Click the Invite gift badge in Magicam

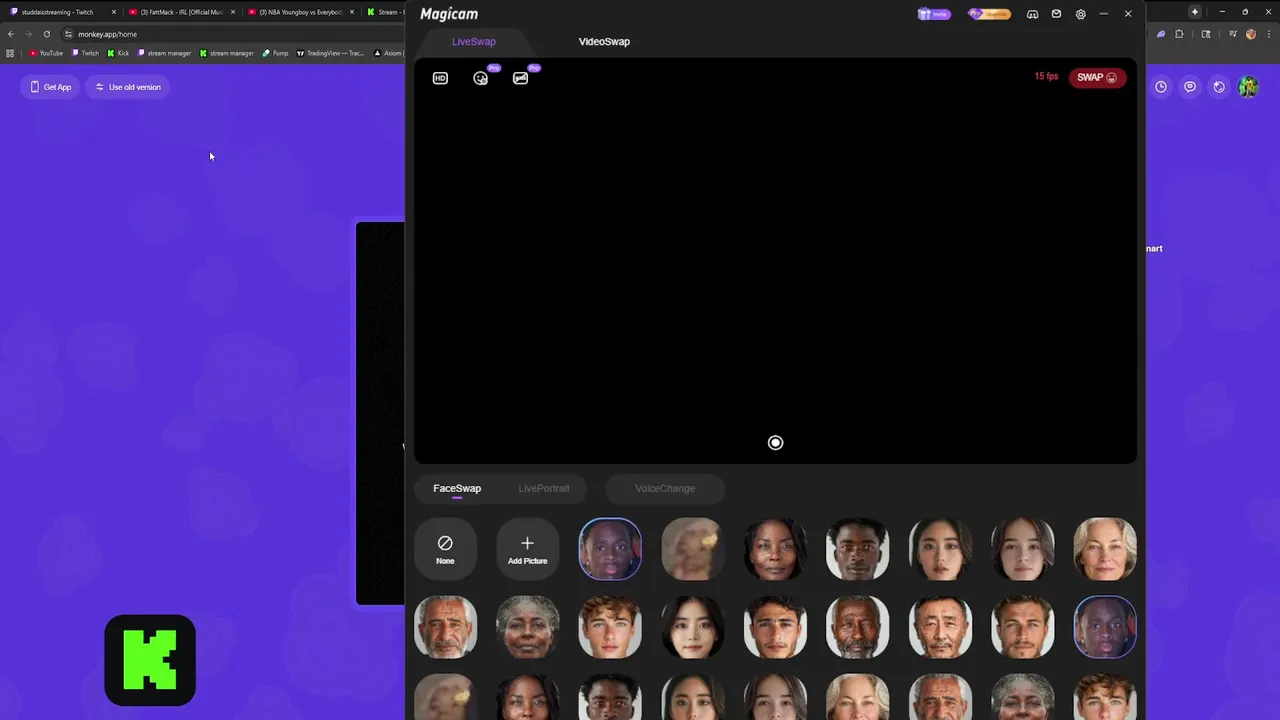933,14
